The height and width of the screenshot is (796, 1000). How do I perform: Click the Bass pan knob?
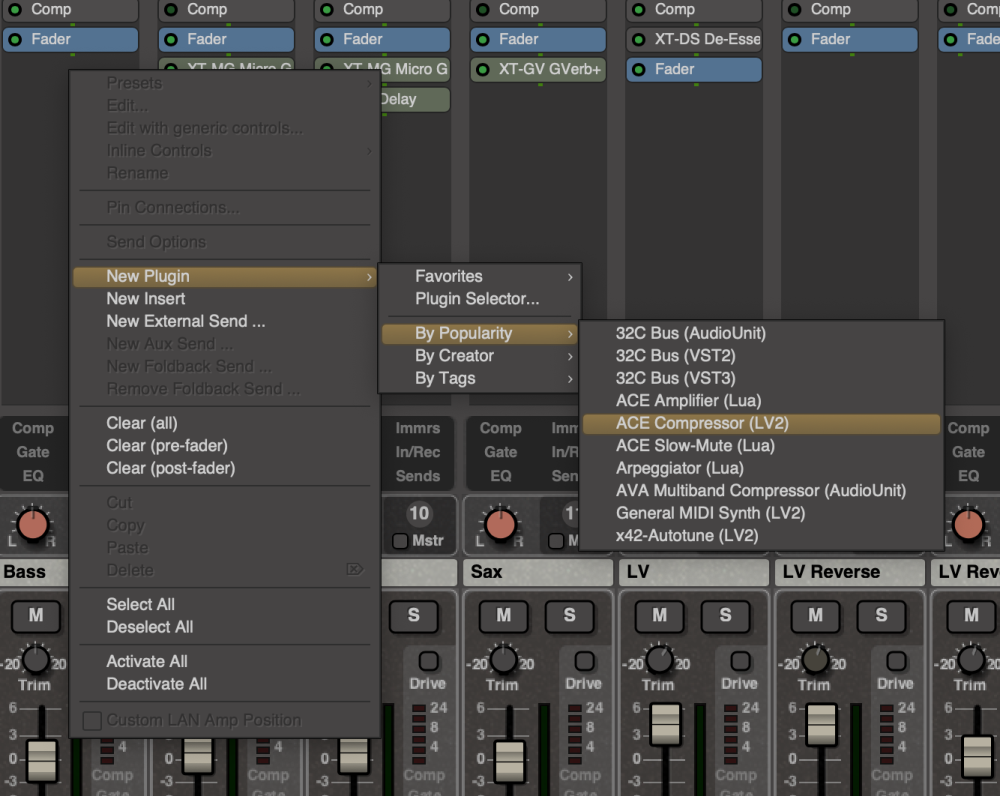[33, 525]
